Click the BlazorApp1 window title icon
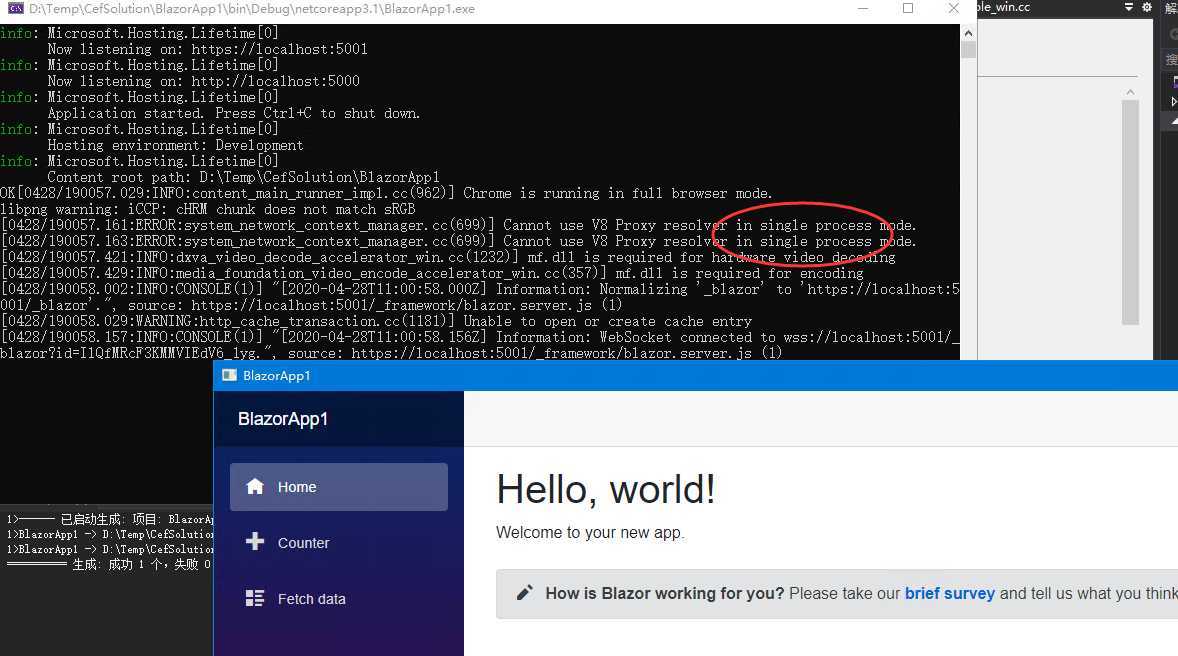The width and height of the screenshot is (1178, 656). pos(229,375)
